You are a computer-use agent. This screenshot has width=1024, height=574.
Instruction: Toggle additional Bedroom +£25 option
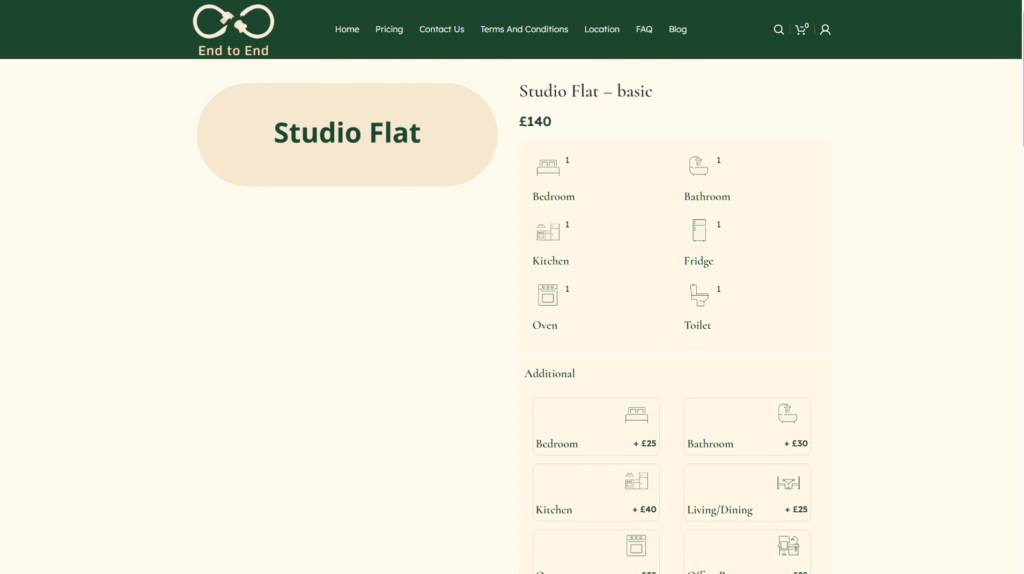tap(596, 427)
